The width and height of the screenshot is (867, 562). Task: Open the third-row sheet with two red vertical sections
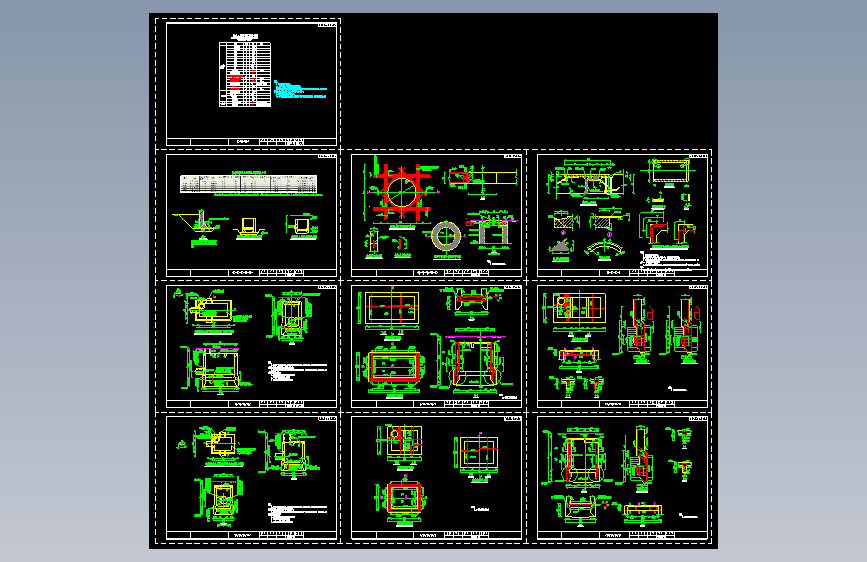(622, 347)
